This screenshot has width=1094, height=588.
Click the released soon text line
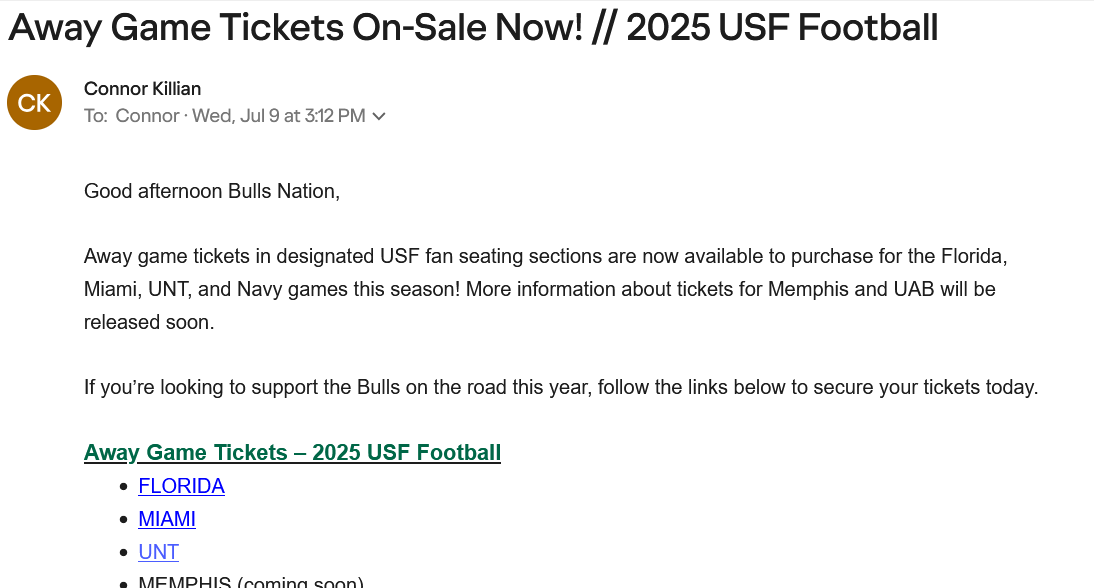pos(149,322)
